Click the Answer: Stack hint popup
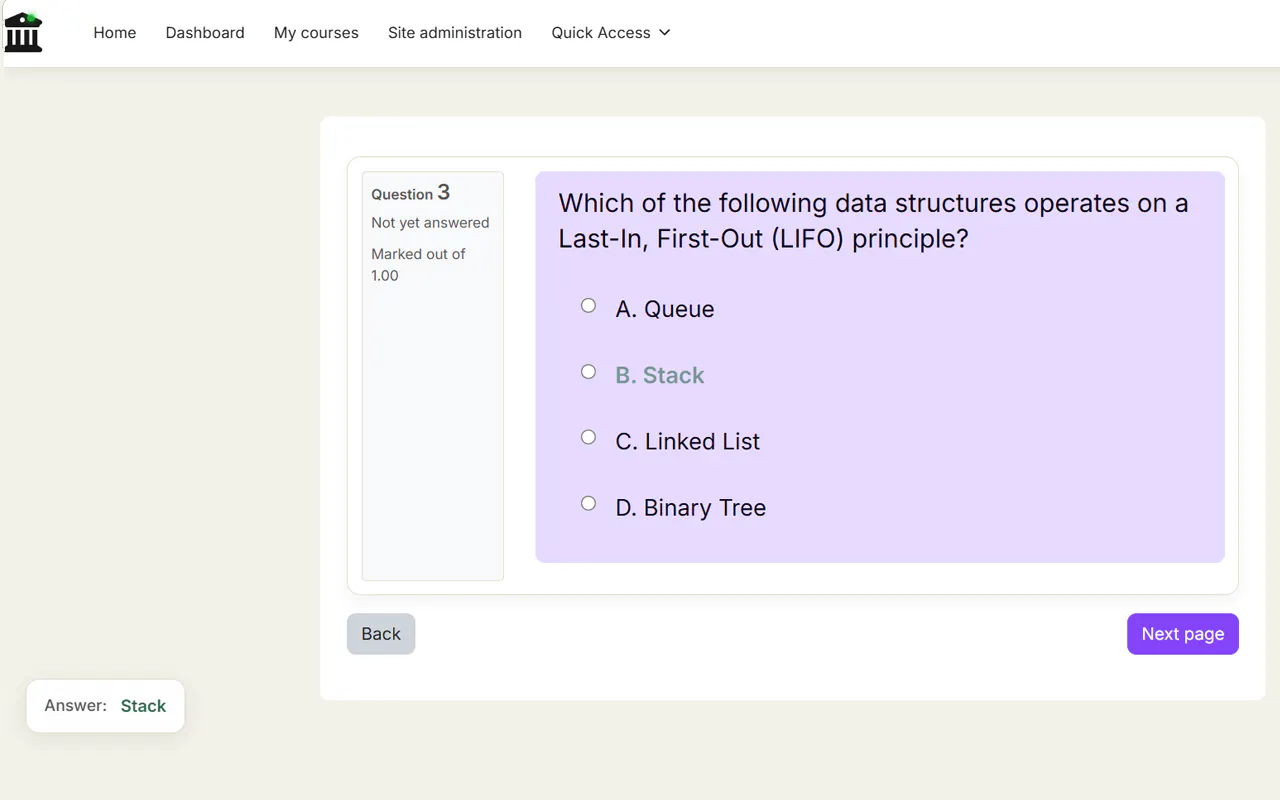This screenshot has width=1280, height=800. [x=106, y=706]
